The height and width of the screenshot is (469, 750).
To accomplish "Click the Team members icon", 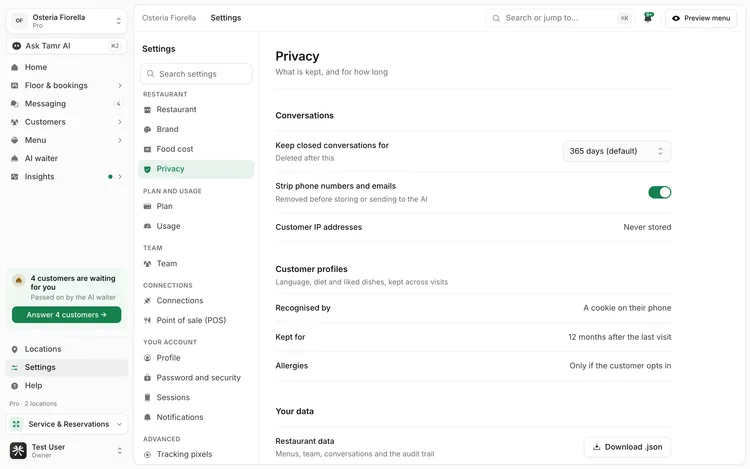I will pos(147,263).
